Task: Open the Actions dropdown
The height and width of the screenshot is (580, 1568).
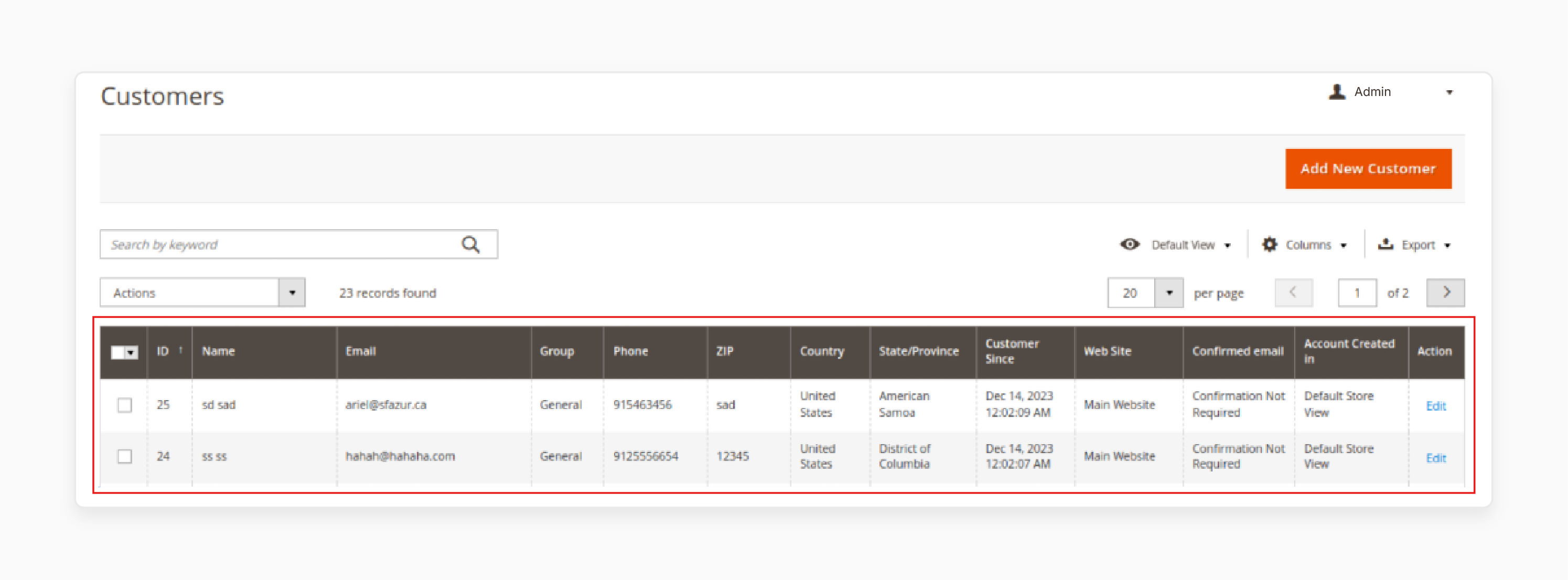Action: point(202,293)
